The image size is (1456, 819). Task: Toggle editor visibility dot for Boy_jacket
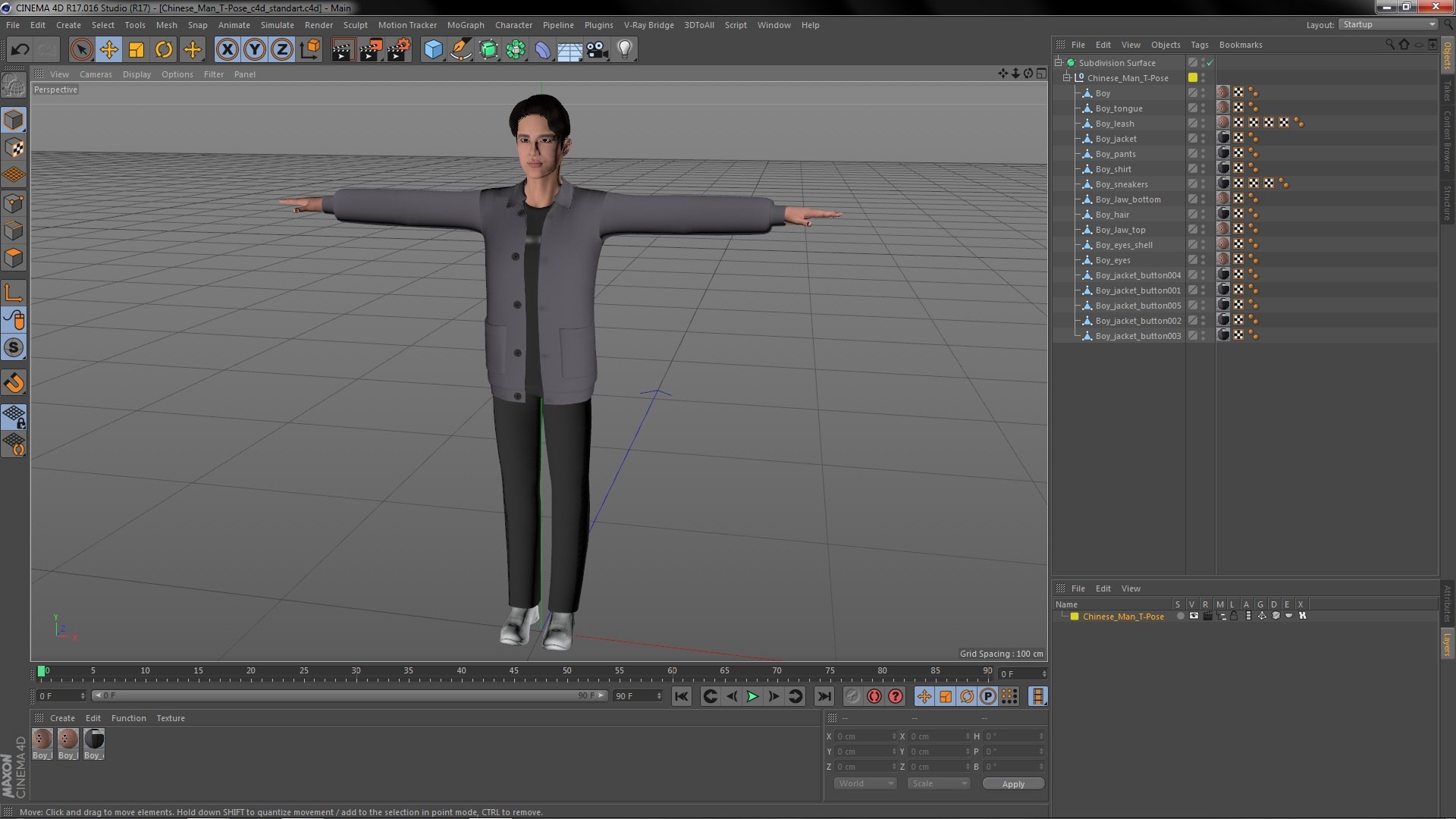tap(1203, 136)
